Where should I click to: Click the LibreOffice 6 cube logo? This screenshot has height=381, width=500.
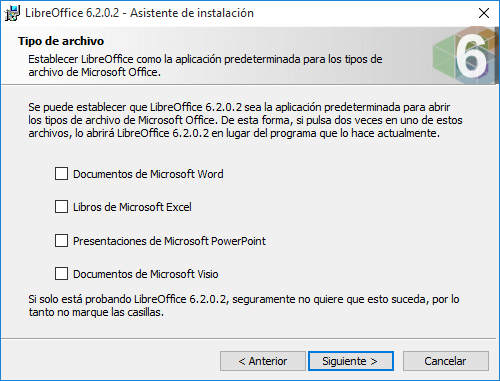465,55
